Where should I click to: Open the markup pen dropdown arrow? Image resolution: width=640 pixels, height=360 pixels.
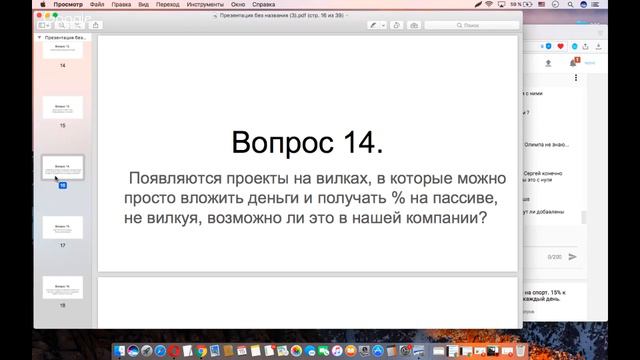click(x=383, y=25)
